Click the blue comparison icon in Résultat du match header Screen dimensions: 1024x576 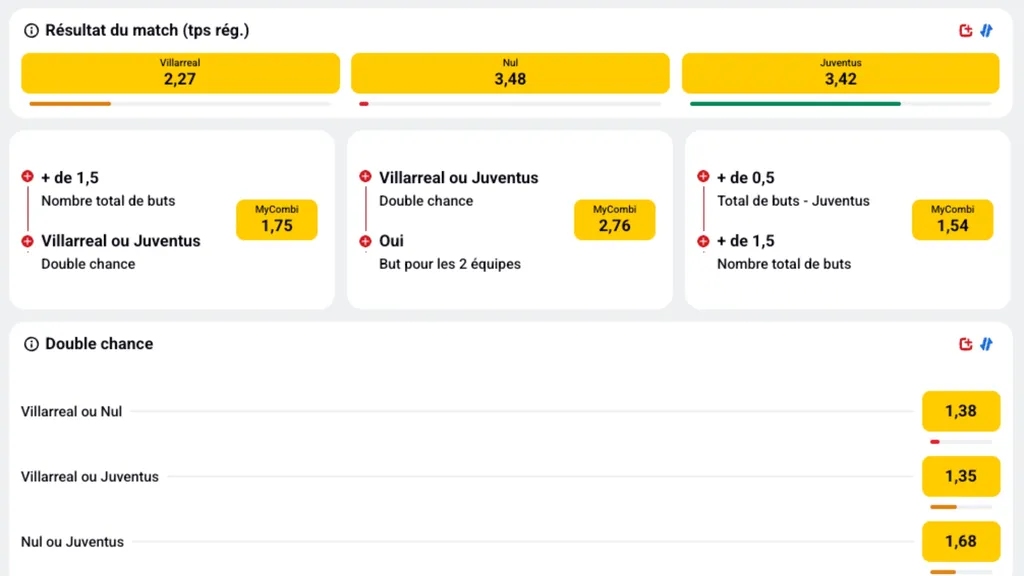click(x=987, y=31)
